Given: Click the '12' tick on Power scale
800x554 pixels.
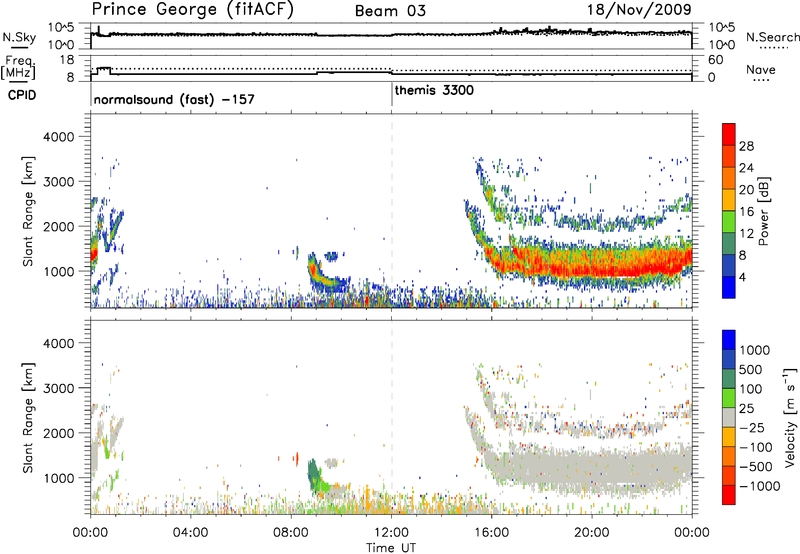Looking at the screenshot, I should (746, 234).
